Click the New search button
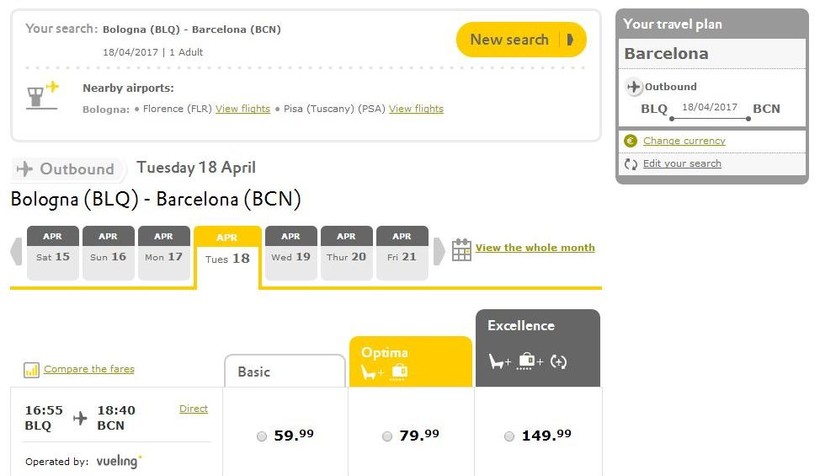 coord(521,40)
